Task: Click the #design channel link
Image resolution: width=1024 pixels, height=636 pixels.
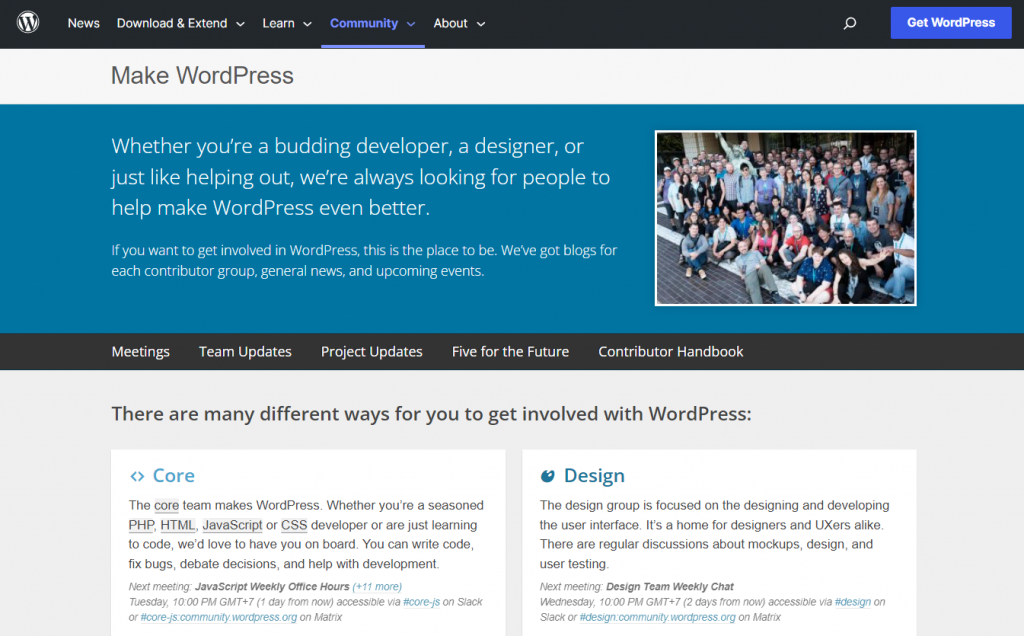Action: 852,601
